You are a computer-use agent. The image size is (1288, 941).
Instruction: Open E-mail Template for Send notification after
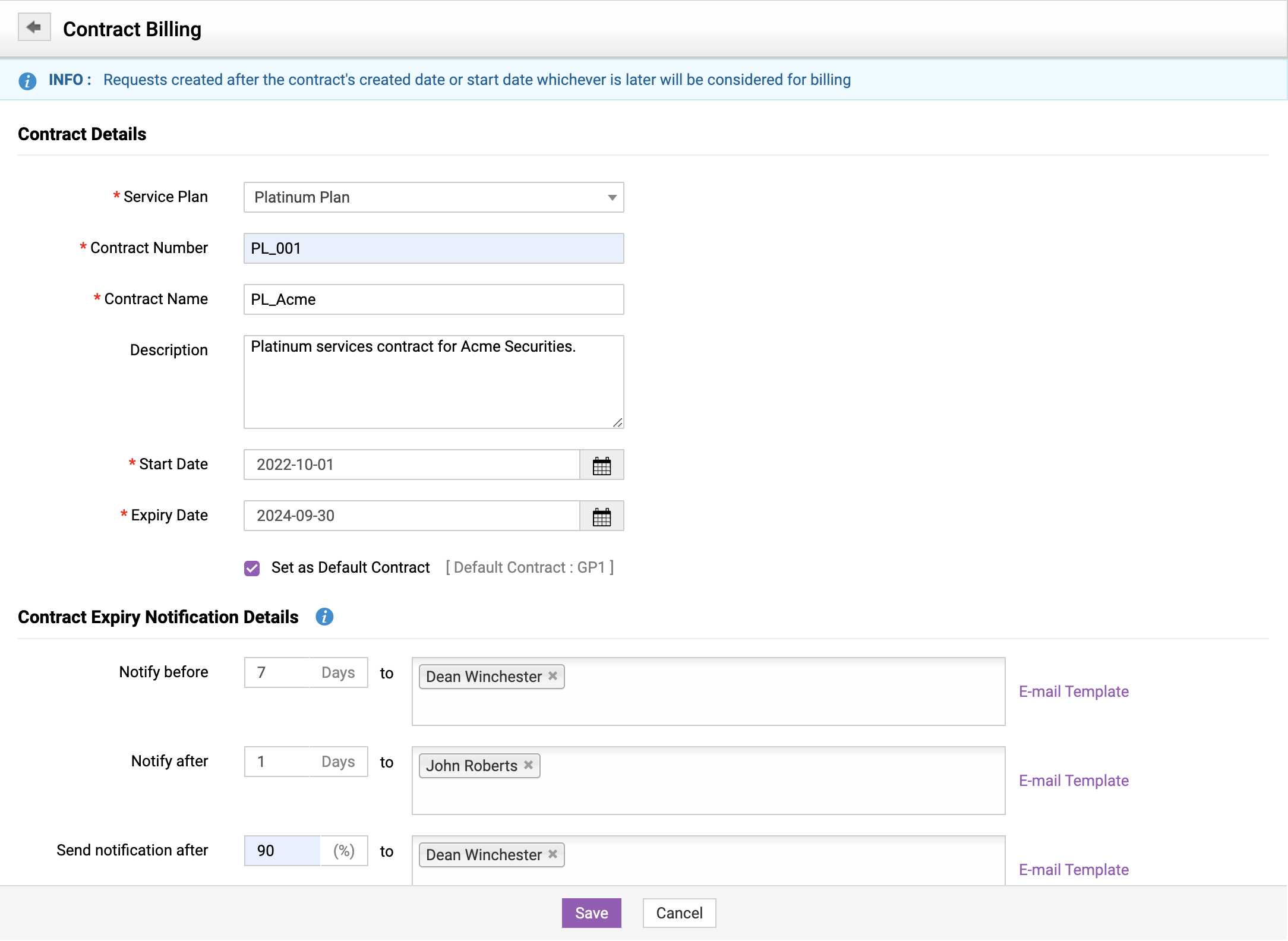pos(1074,870)
